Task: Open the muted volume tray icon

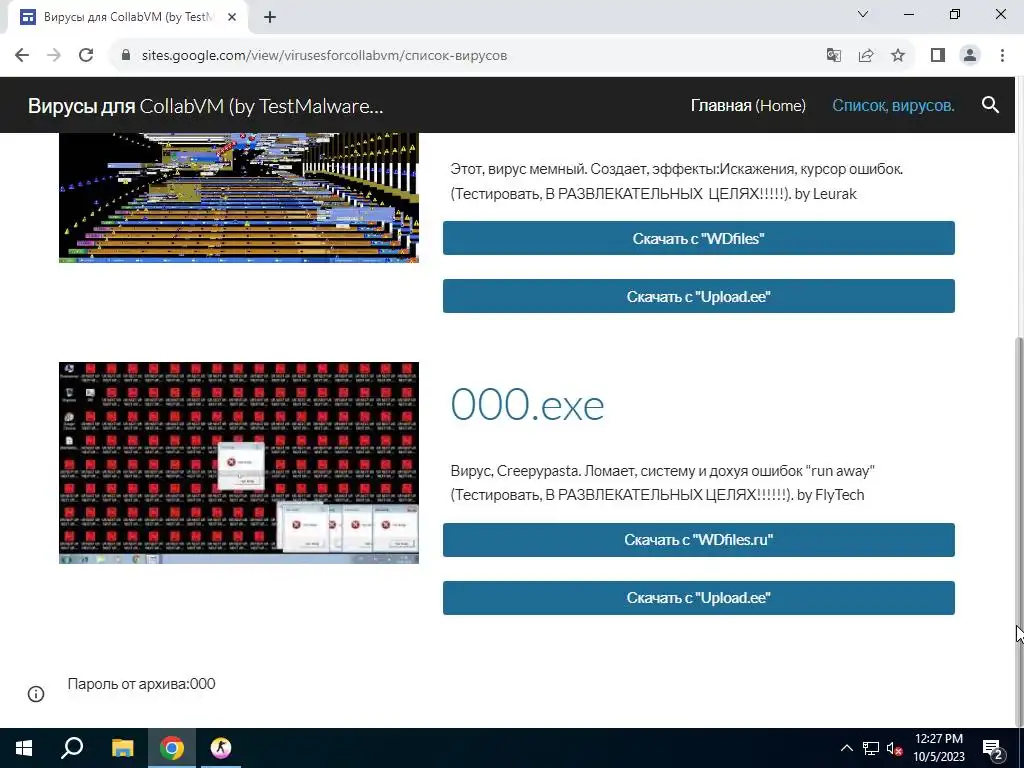Action: point(894,748)
